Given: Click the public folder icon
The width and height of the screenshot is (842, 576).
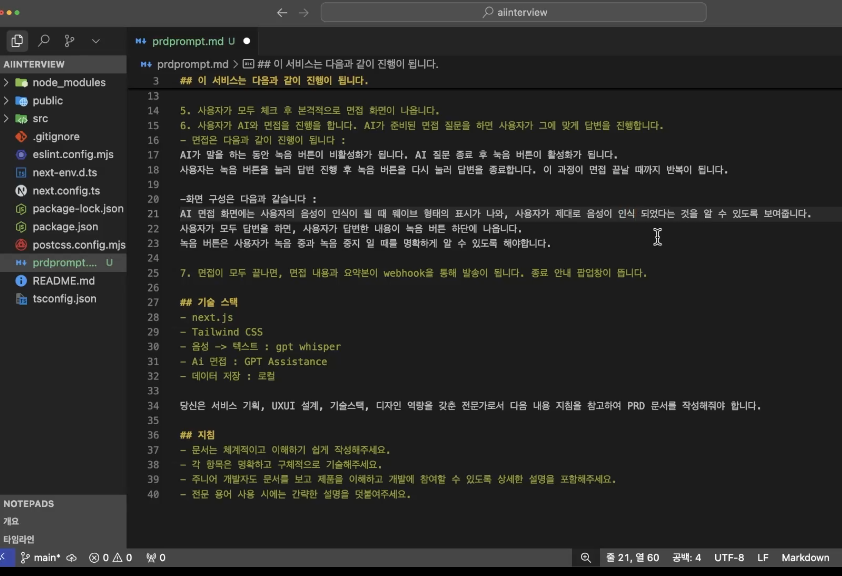Looking at the screenshot, I should [x=21, y=100].
